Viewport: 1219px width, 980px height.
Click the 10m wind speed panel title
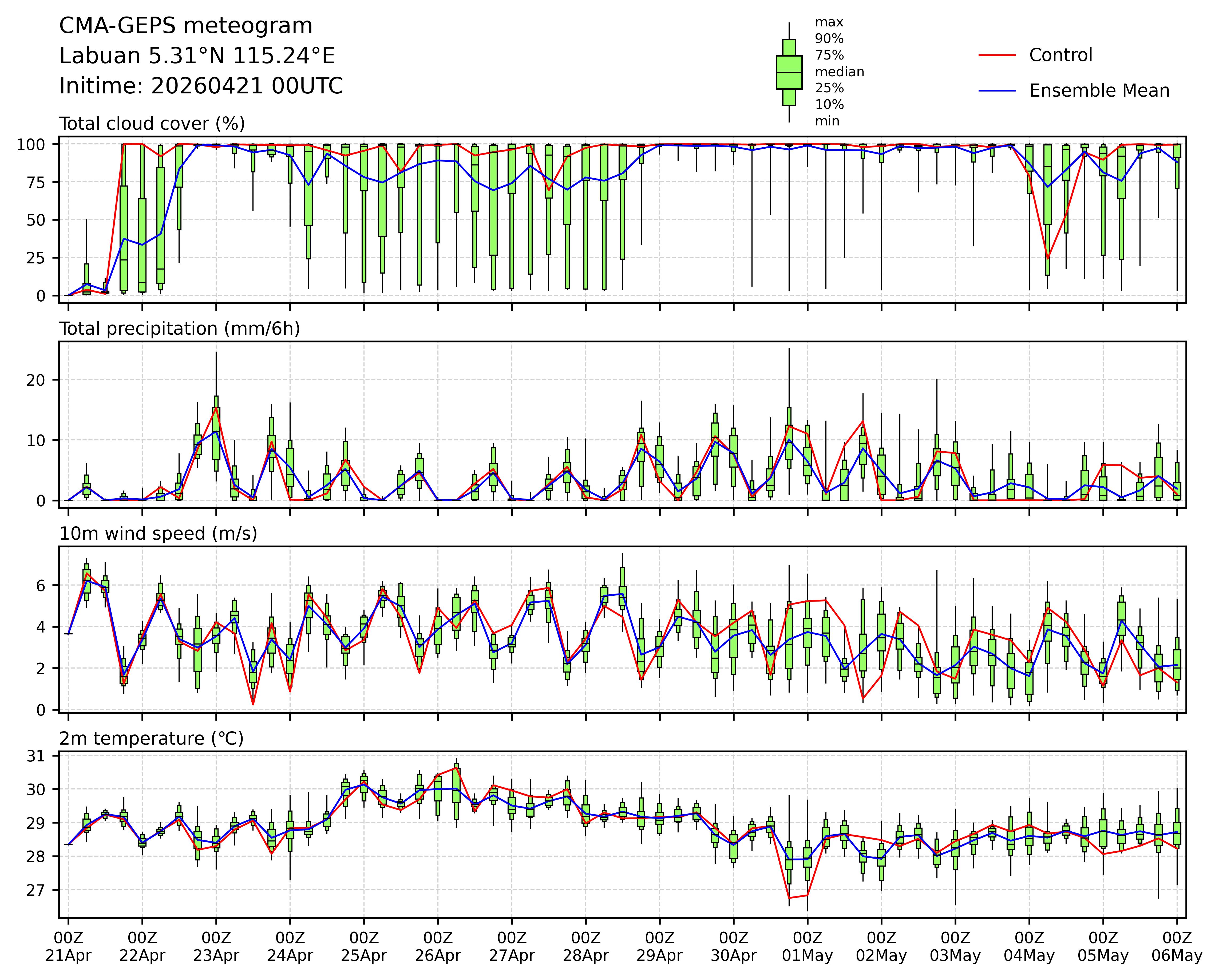click(158, 534)
